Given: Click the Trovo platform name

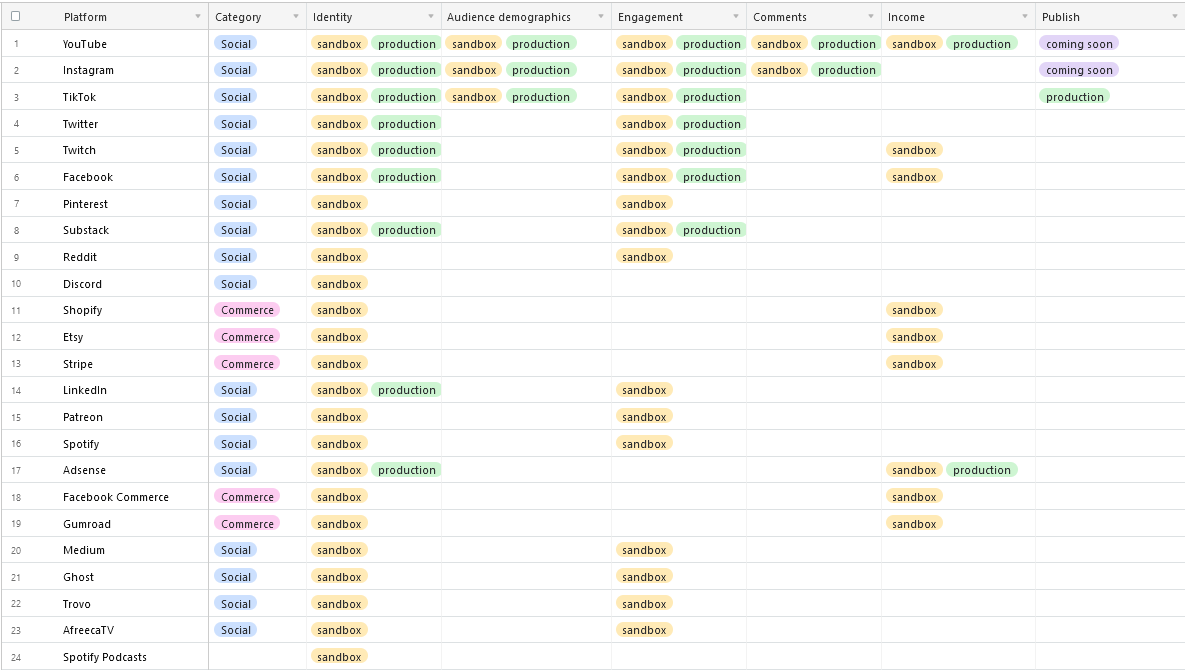Looking at the screenshot, I should (77, 604).
